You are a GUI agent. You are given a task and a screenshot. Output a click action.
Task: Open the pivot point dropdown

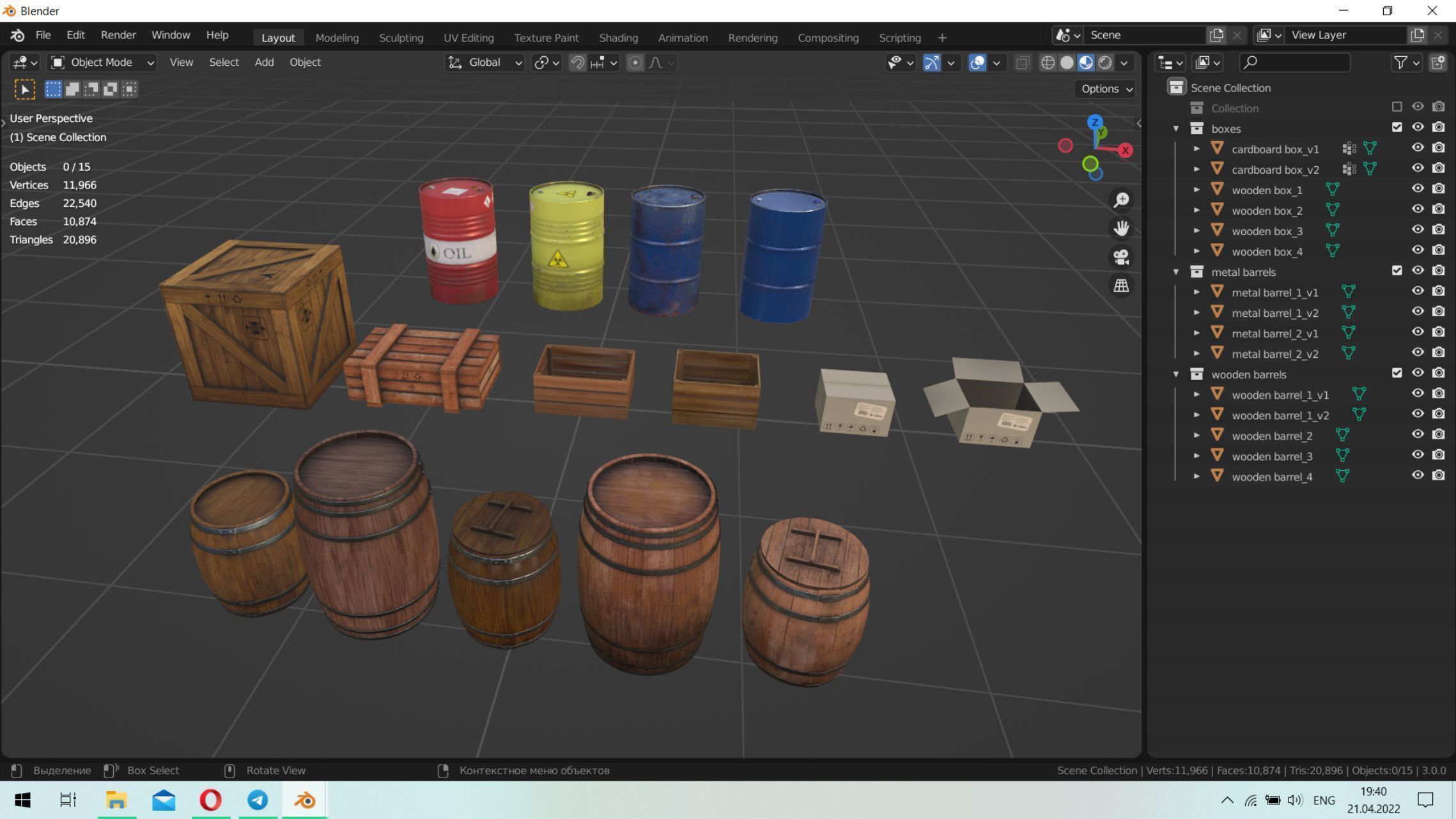click(546, 63)
